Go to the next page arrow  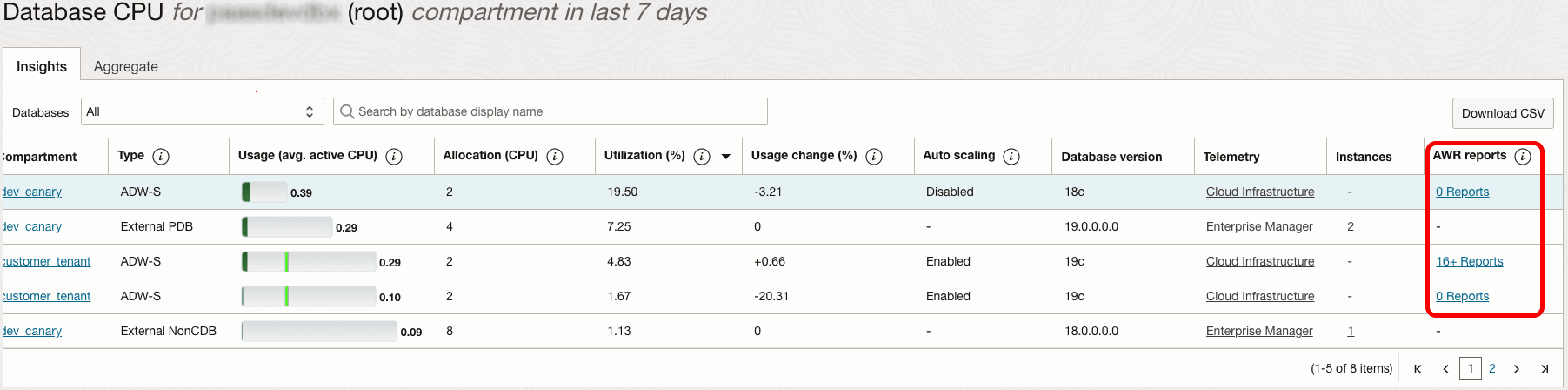pos(1517,369)
